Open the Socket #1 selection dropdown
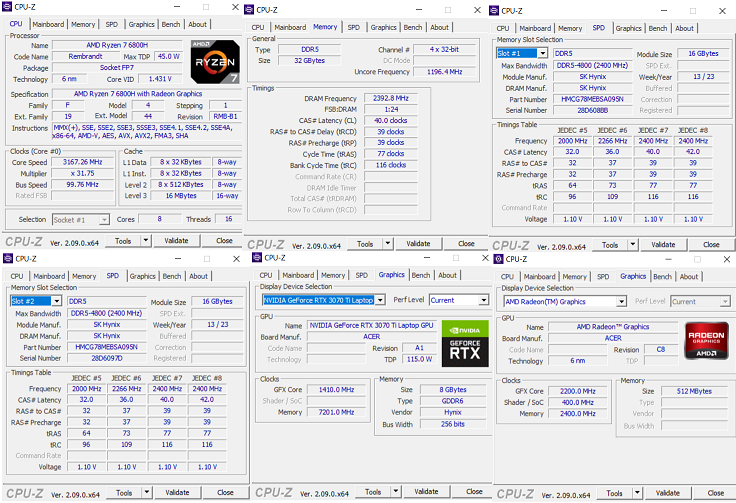 (x=104, y=219)
